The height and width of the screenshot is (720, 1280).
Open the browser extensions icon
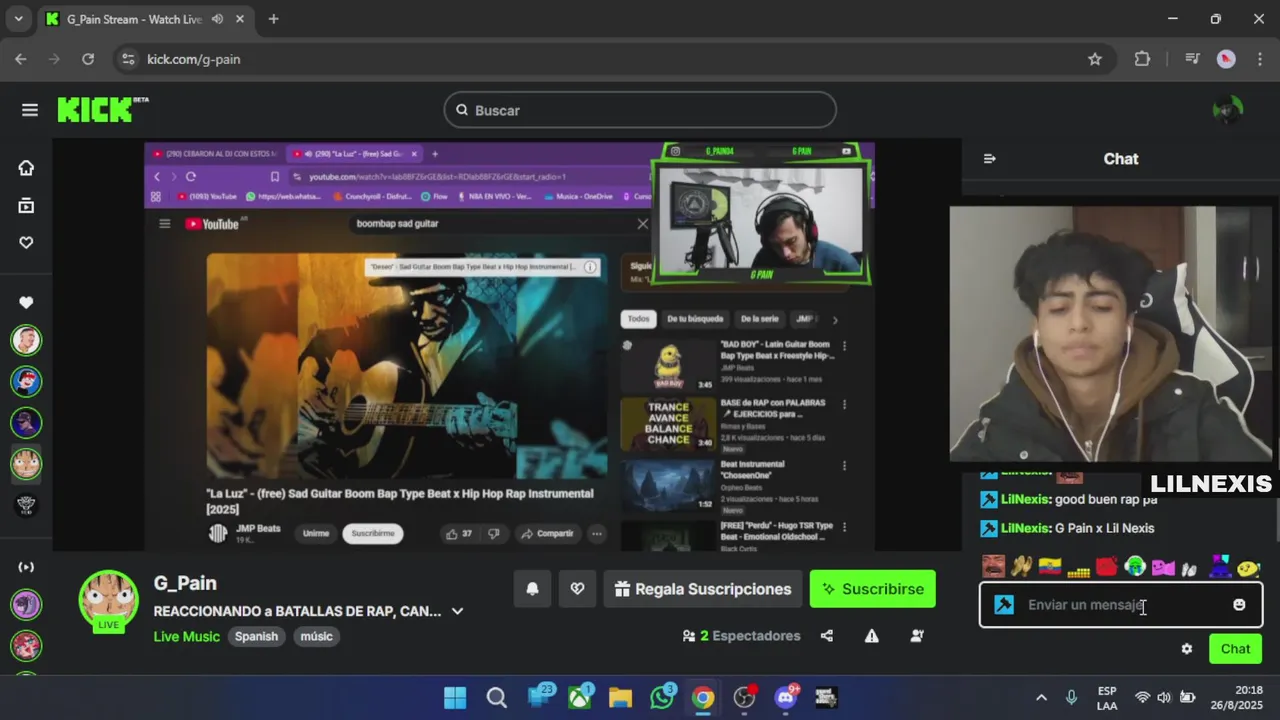point(1142,59)
